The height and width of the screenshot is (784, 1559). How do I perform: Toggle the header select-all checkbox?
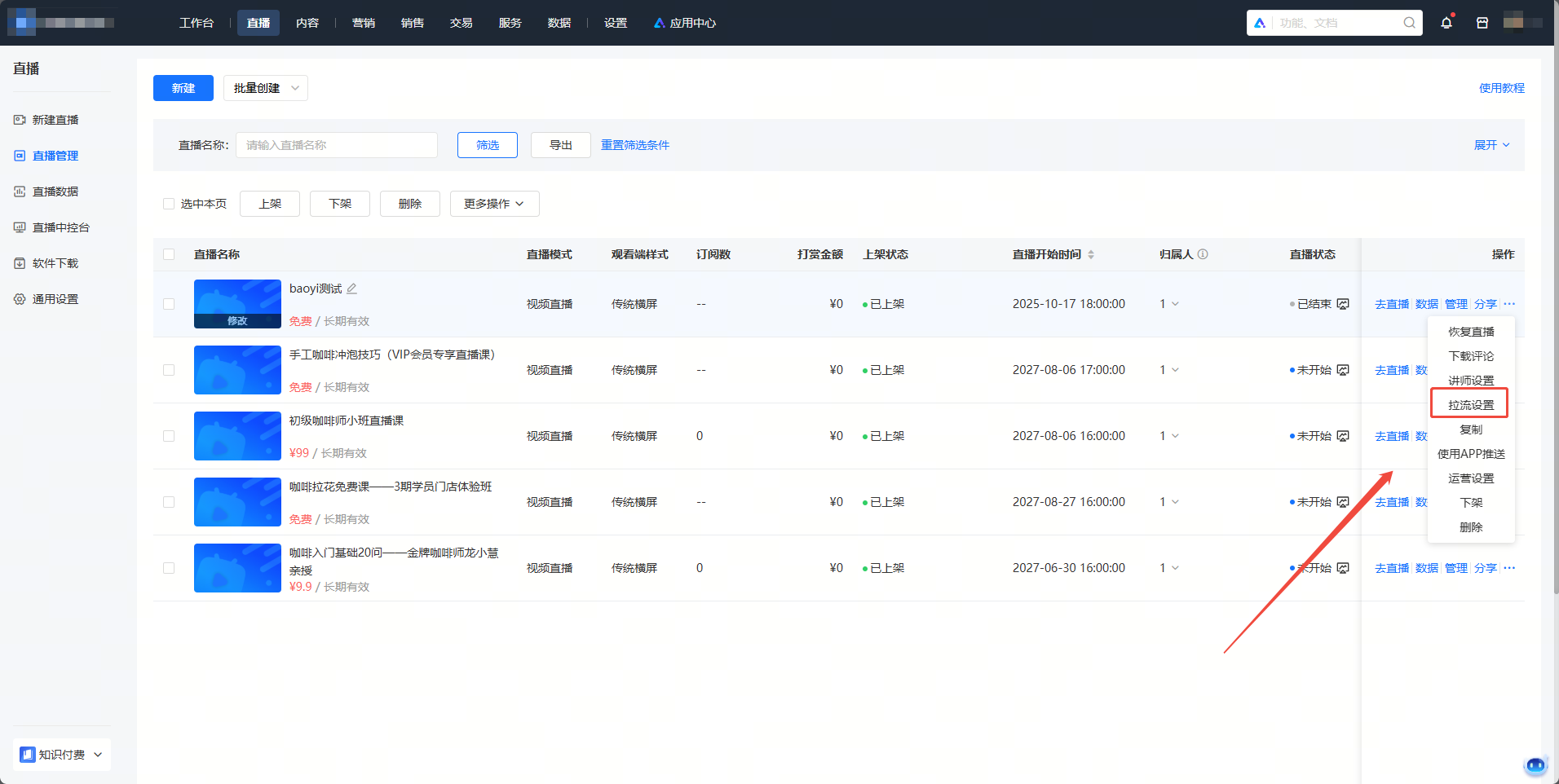tap(169, 254)
